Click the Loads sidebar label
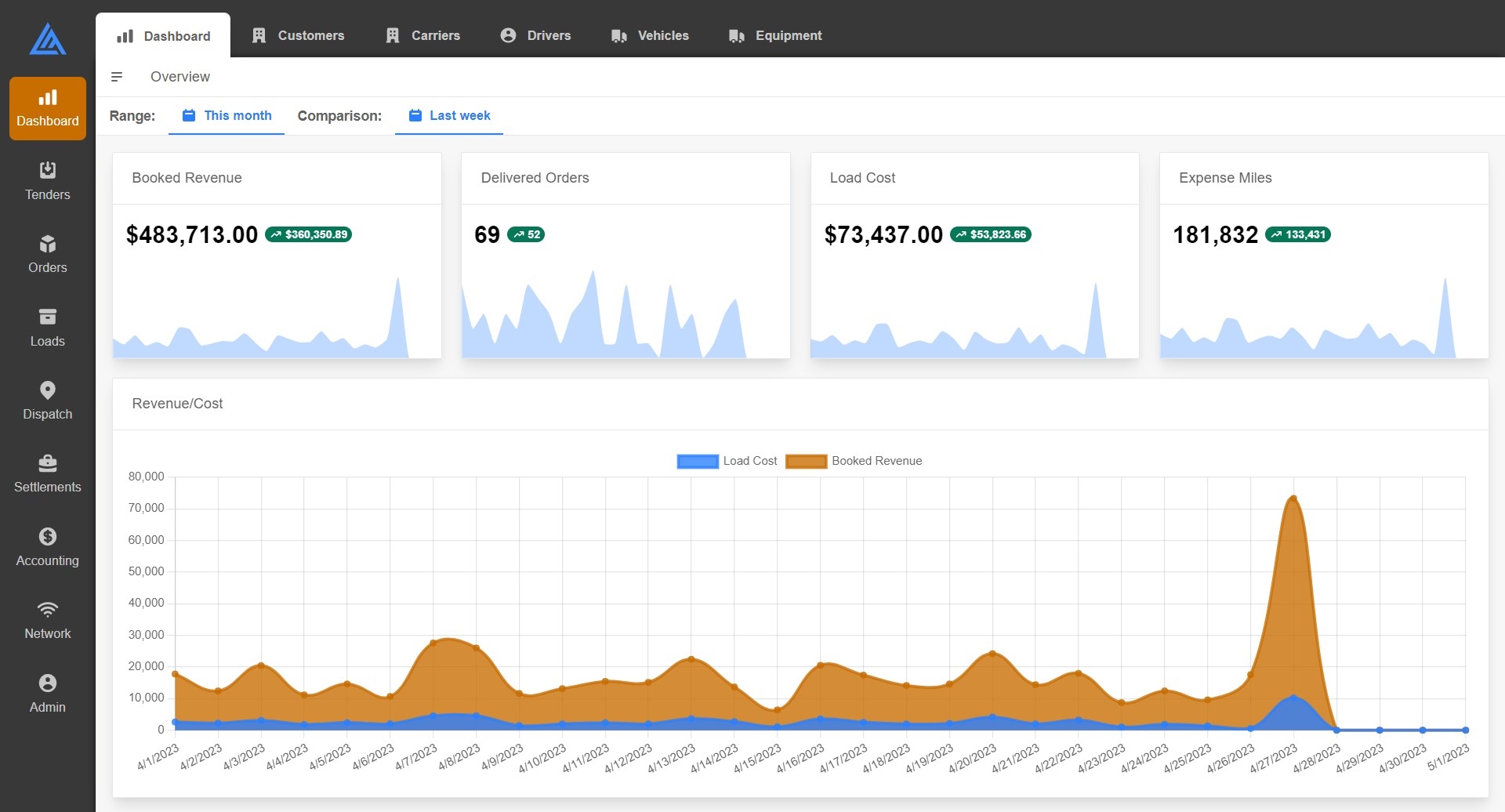1505x812 pixels. point(48,341)
